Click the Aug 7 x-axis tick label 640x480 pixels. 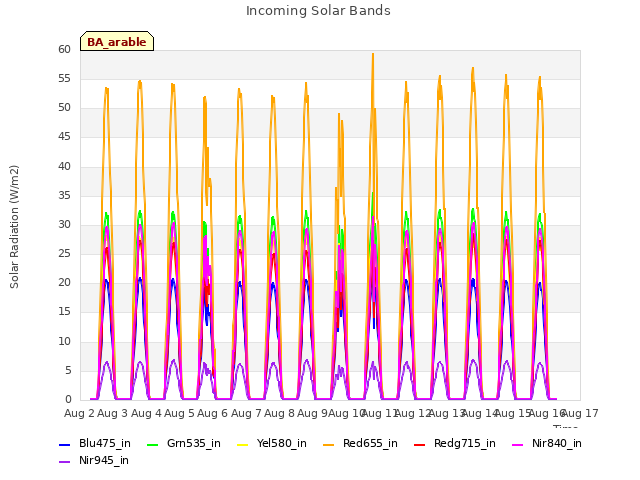pos(246,413)
